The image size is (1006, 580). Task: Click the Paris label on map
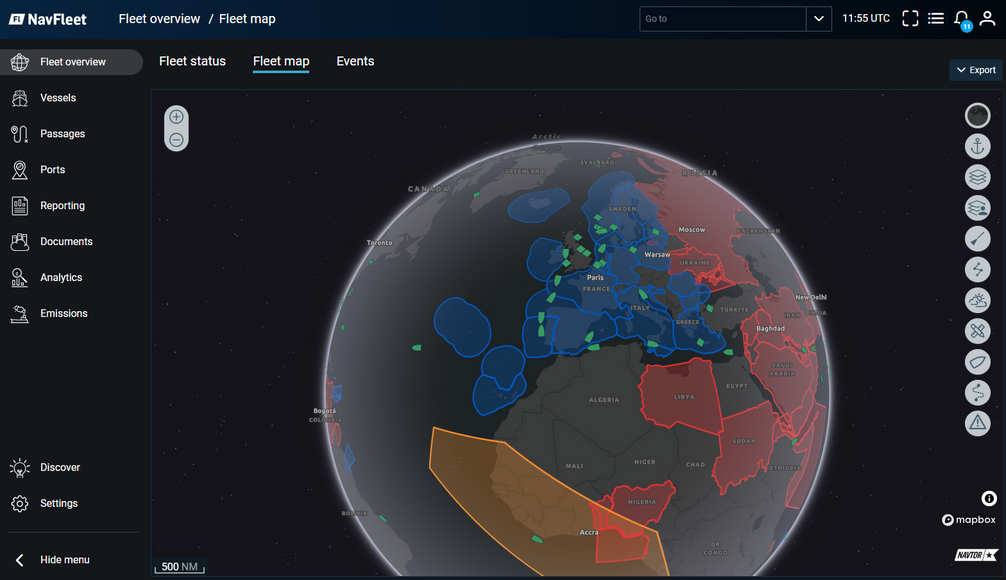pos(595,278)
